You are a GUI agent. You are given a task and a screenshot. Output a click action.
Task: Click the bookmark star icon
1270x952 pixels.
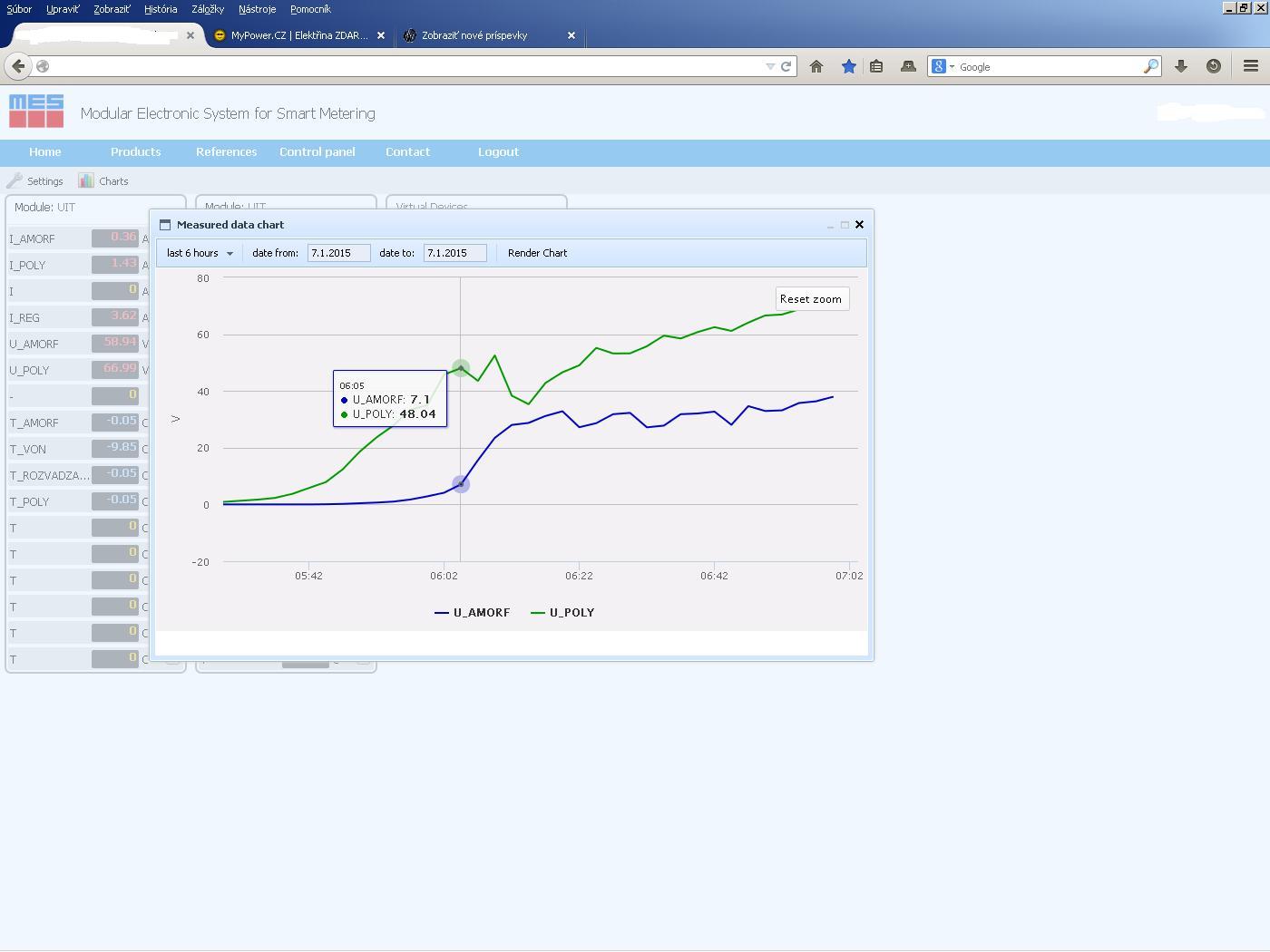[848, 66]
